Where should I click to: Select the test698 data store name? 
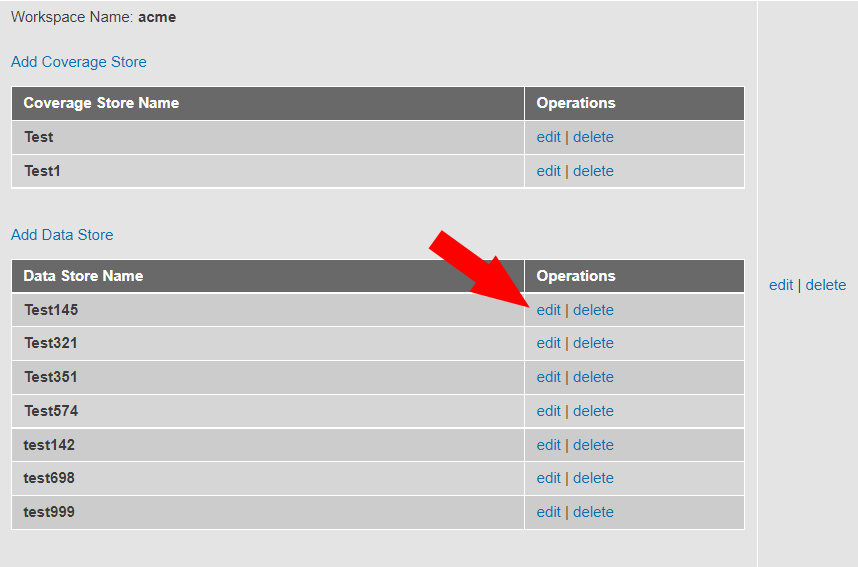tap(49, 478)
